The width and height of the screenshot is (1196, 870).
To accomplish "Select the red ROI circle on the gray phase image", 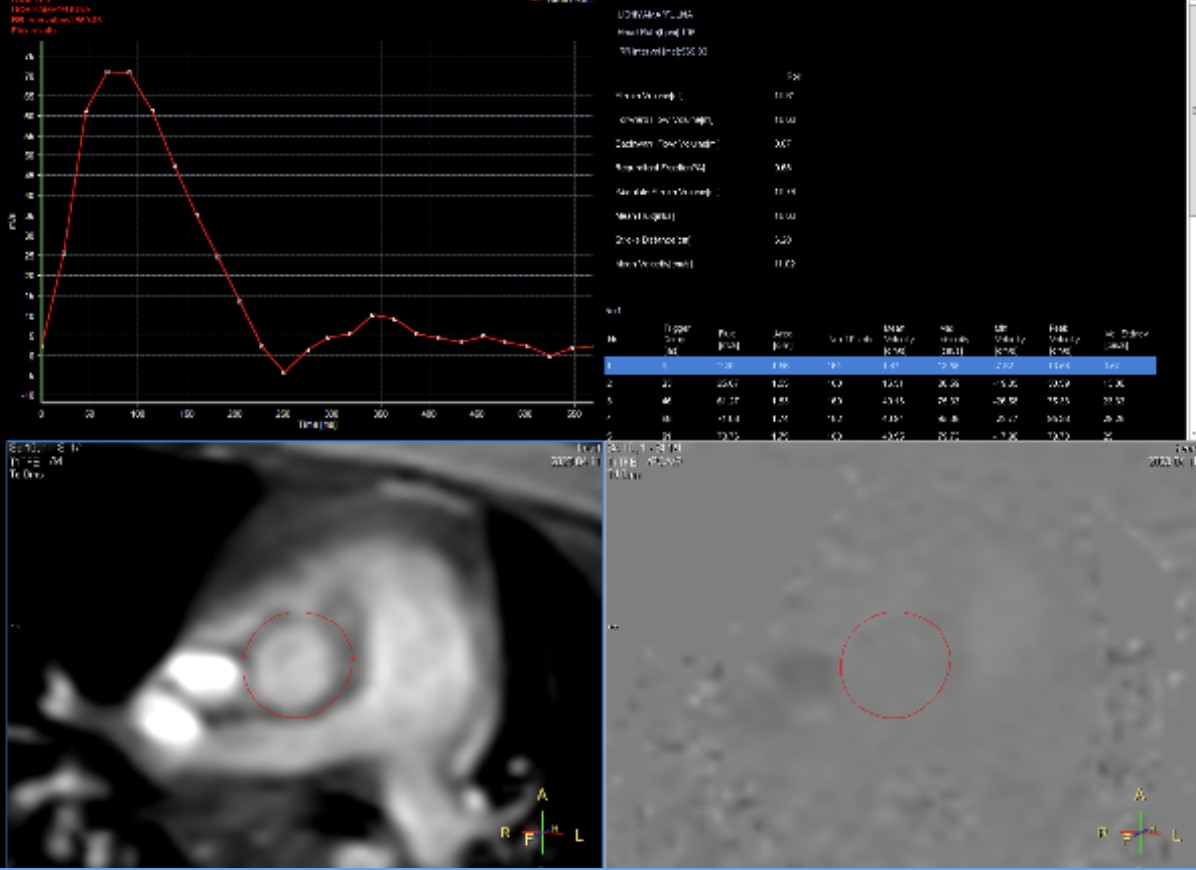I will [895, 665].
